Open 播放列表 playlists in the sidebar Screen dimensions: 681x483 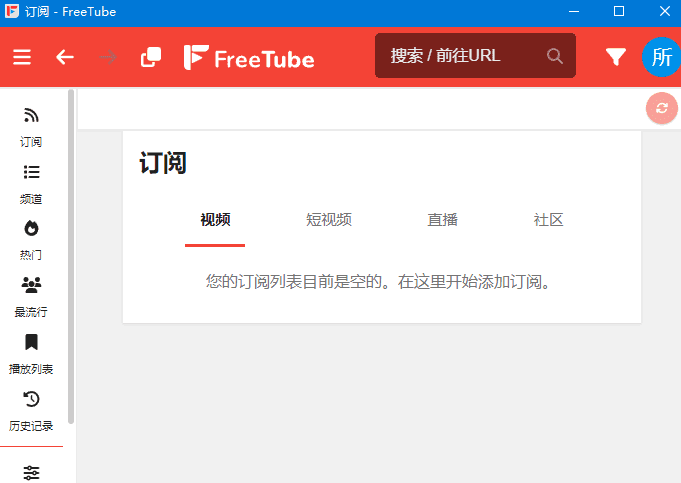tap(31, 354)
